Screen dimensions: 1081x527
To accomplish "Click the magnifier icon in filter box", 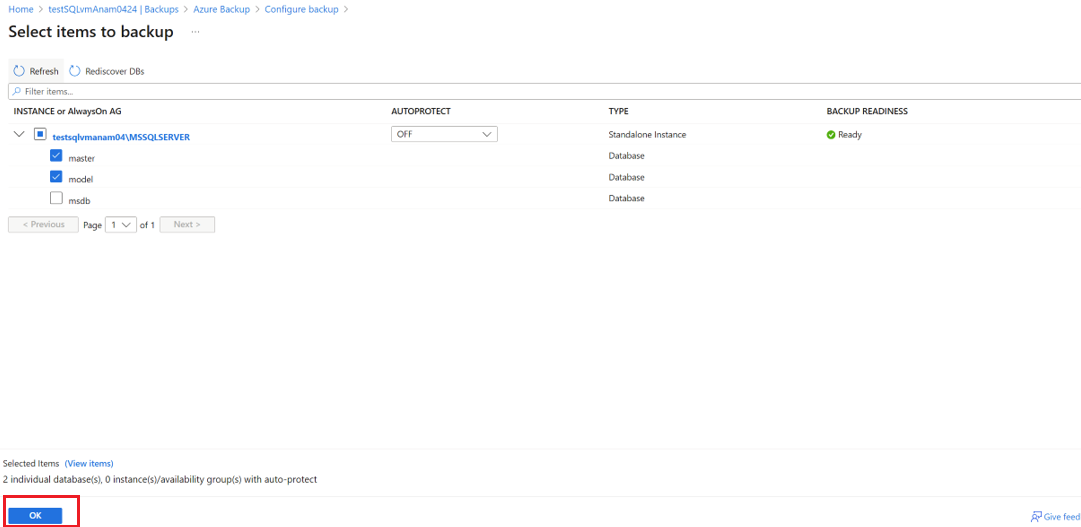I will tap(17, 91).
